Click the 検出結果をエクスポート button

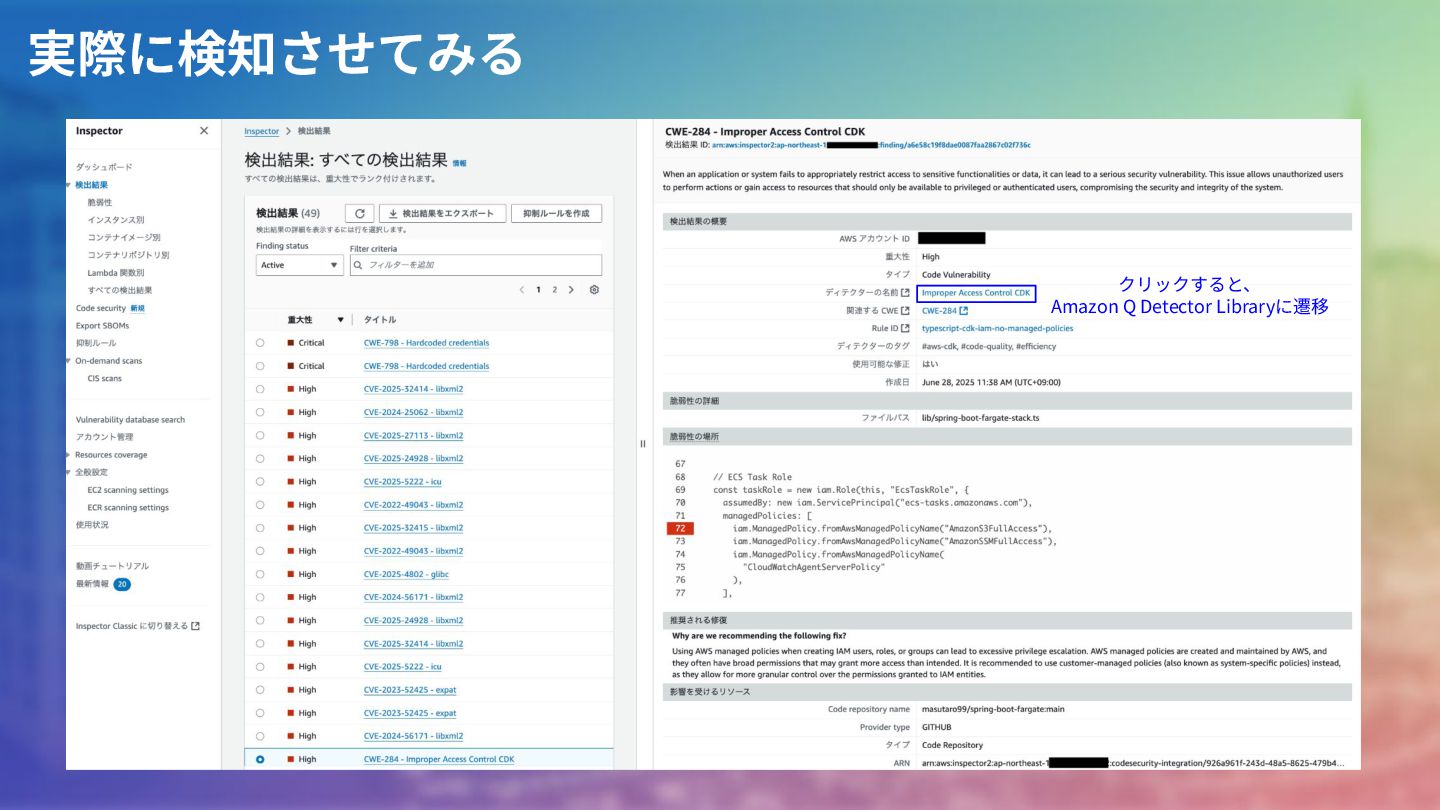[442, 213]
